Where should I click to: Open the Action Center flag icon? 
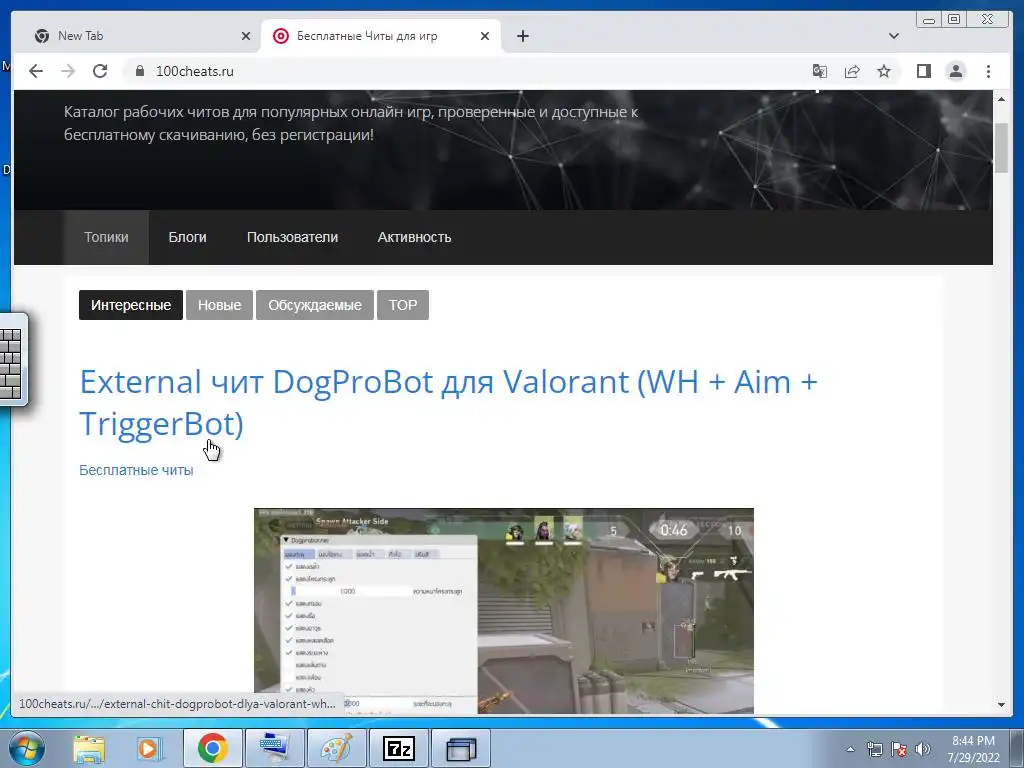click(899, 749)
